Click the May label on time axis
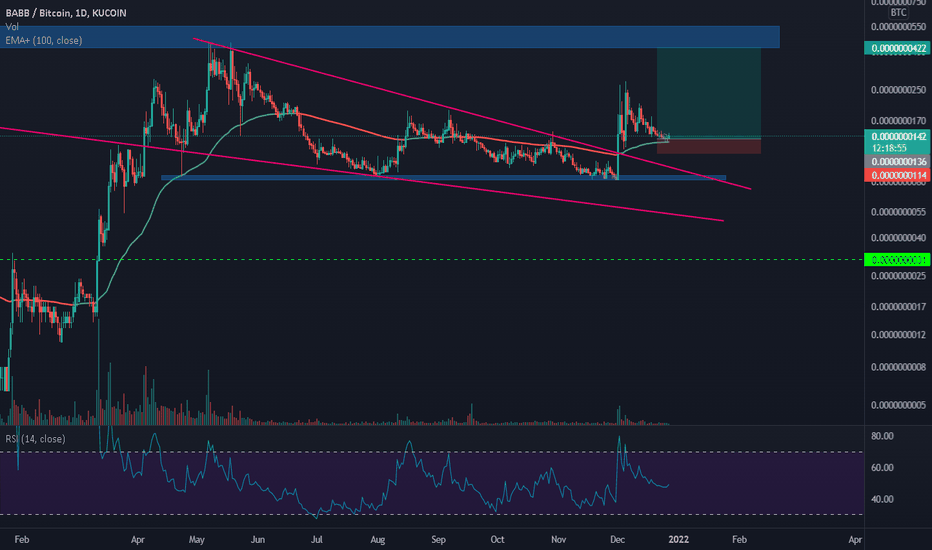932x550 pixels. pyautogui.click(x=197, y=539)
